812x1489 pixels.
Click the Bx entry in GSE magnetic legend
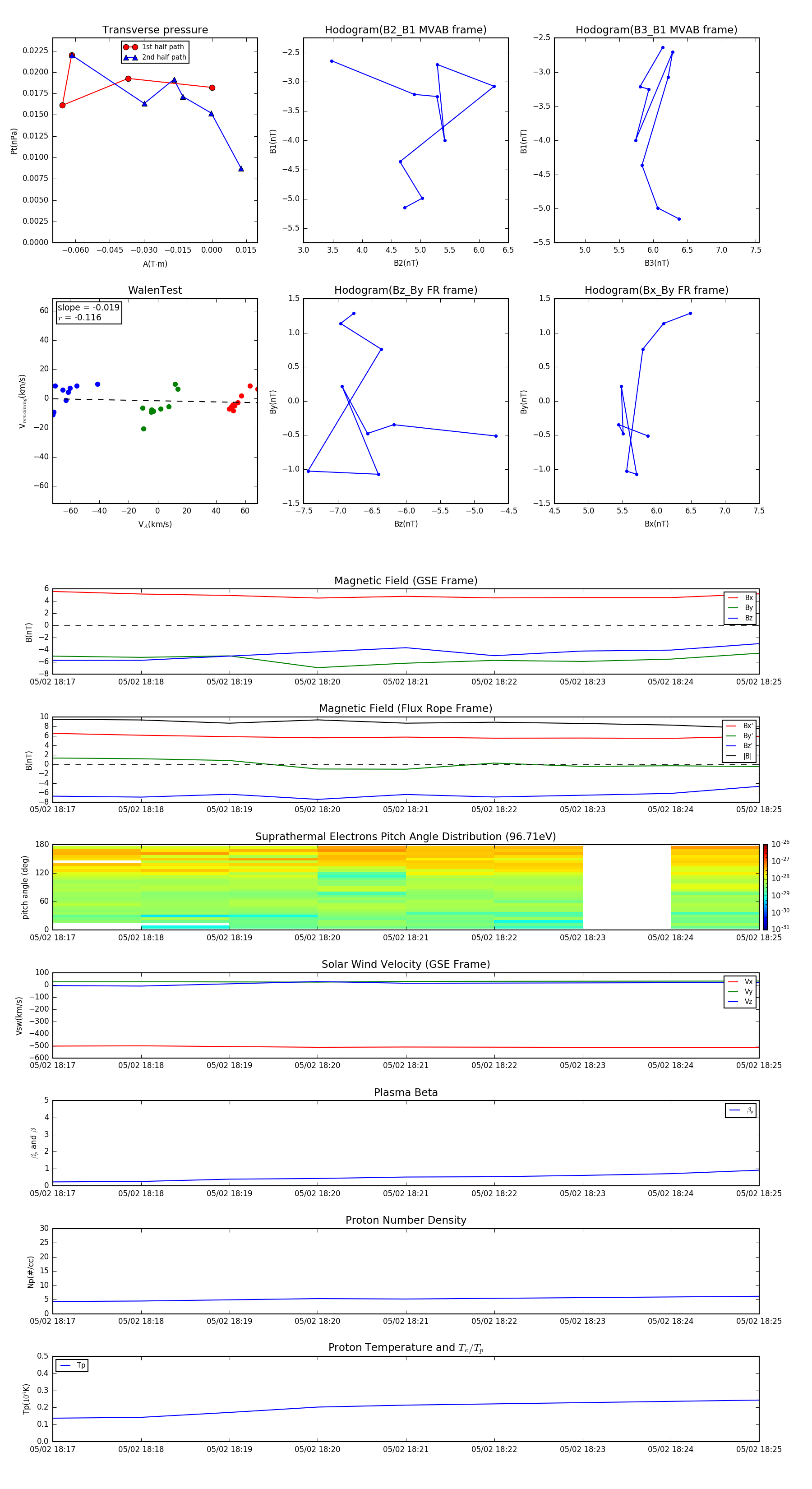click(x=740, y=598)
